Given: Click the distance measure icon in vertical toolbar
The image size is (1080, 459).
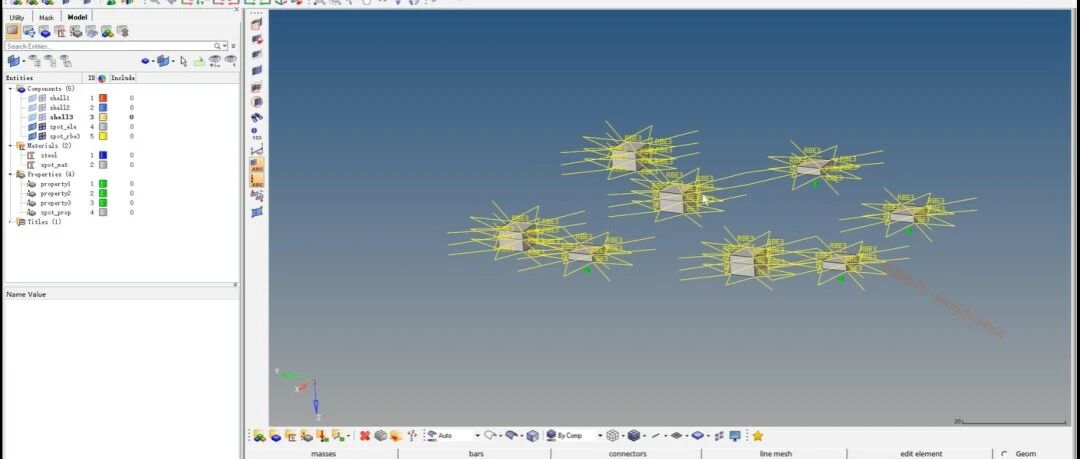Looking at the screenshot, I should point(257,149).
